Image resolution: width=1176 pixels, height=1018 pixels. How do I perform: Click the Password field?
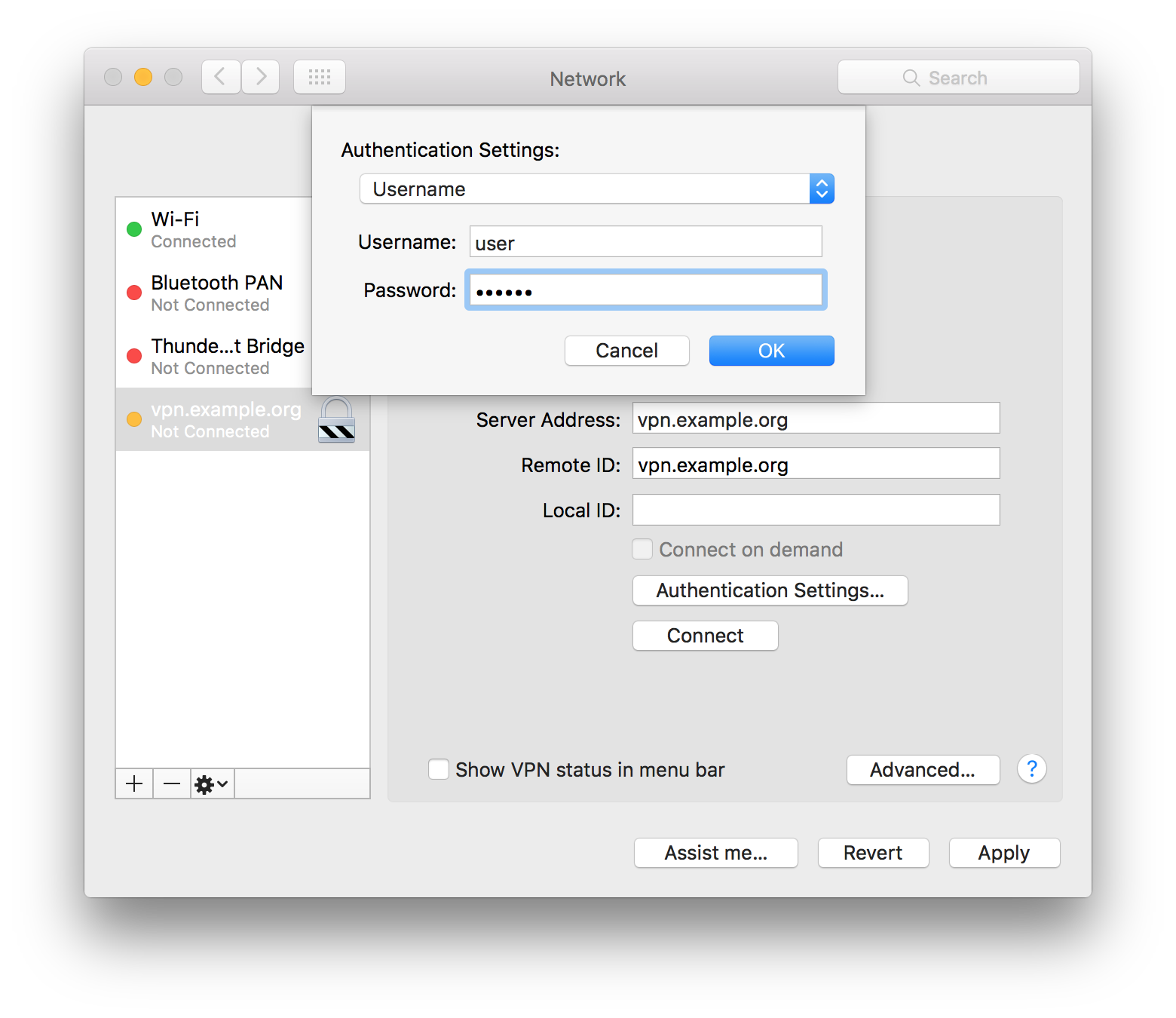pos(645,290)
